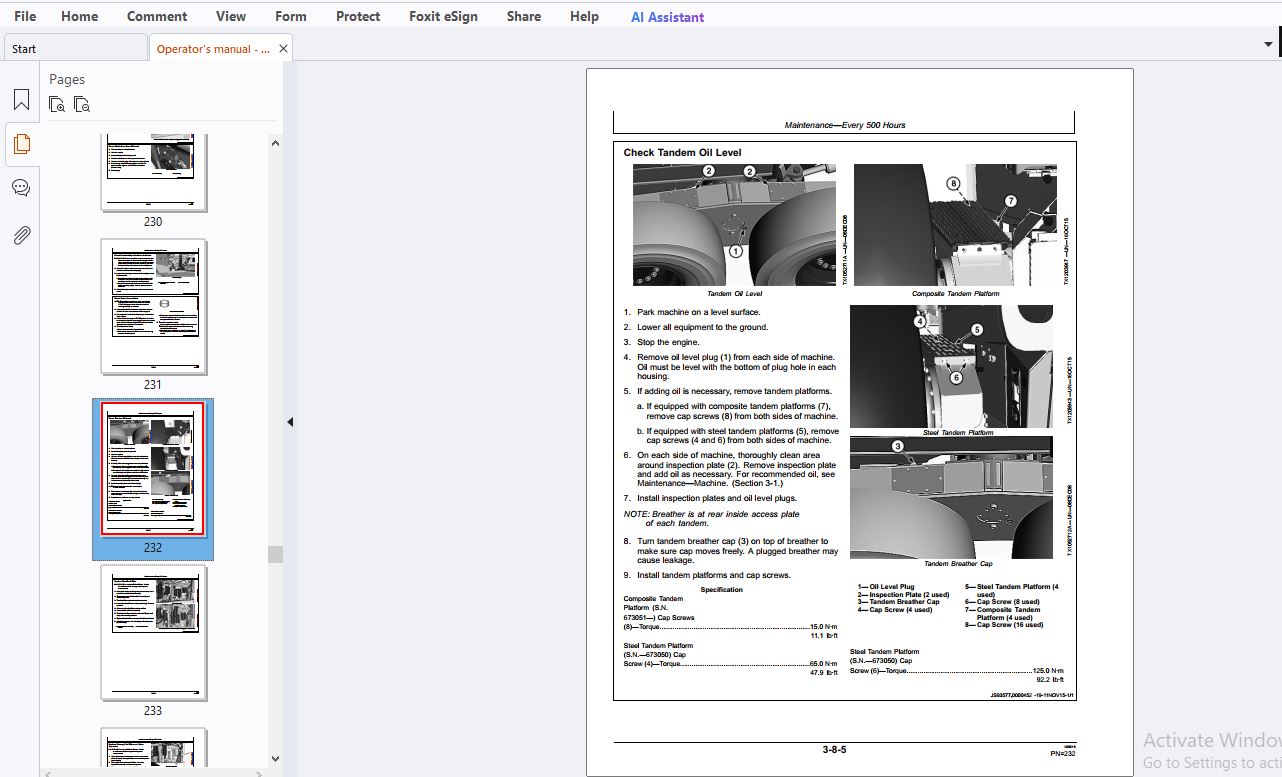The width and height of the screenshot is (1282, 777).
Task: Click the "125.0 N·m" torque value
Action: tap(1048, 671)
